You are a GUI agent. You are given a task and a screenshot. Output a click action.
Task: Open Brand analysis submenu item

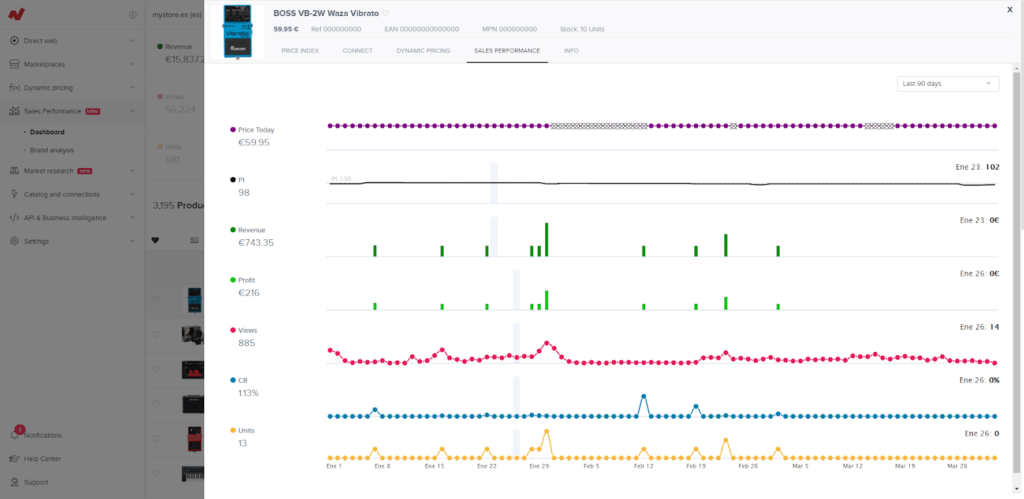pos(52,150)
